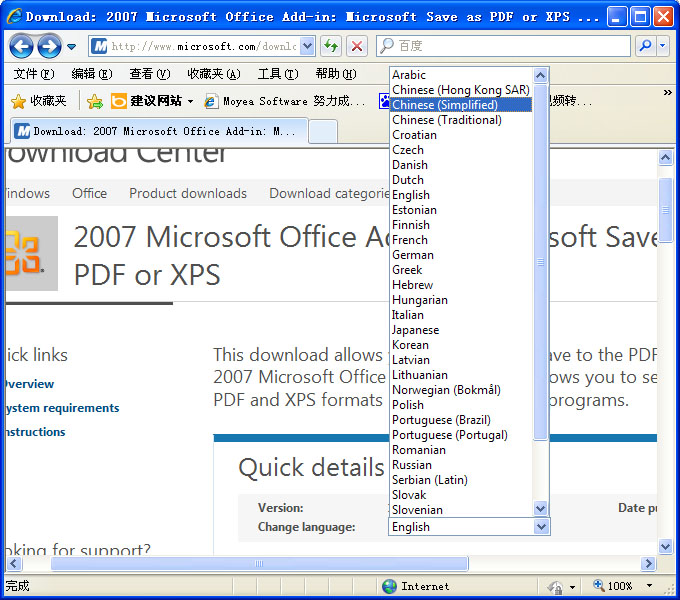Refresh the page with the green arrows icon
This screenshot has height=600, width=680.
(331, 46)
